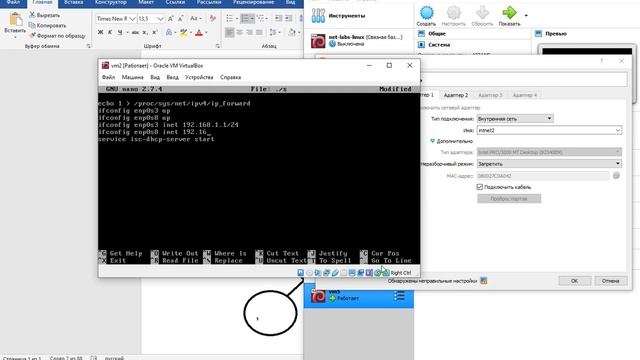Switch to the Адаптер 2 tab
The image size is (640, 360).
pos(456,95)
